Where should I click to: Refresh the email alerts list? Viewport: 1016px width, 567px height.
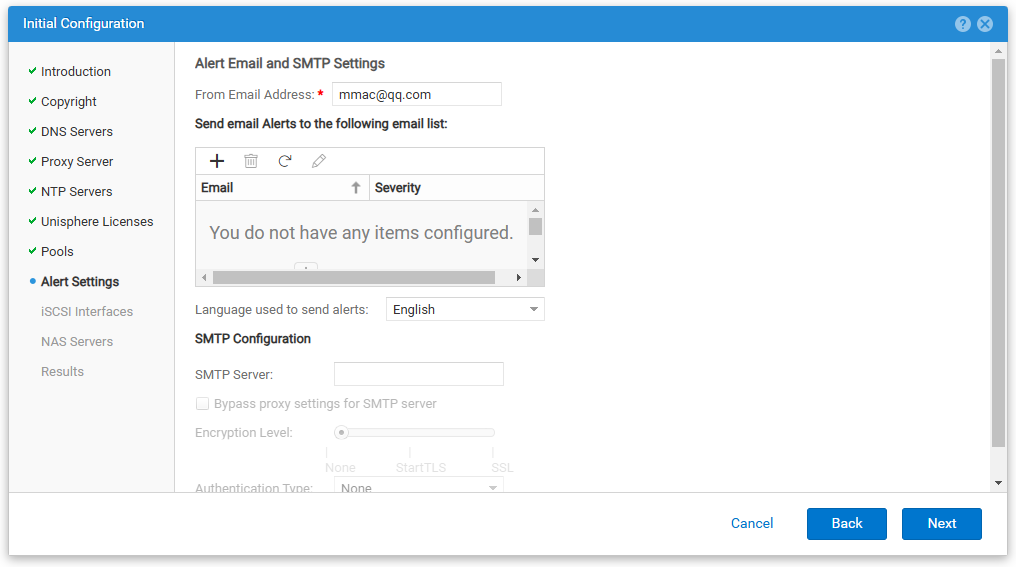click(x=285, y=161)
